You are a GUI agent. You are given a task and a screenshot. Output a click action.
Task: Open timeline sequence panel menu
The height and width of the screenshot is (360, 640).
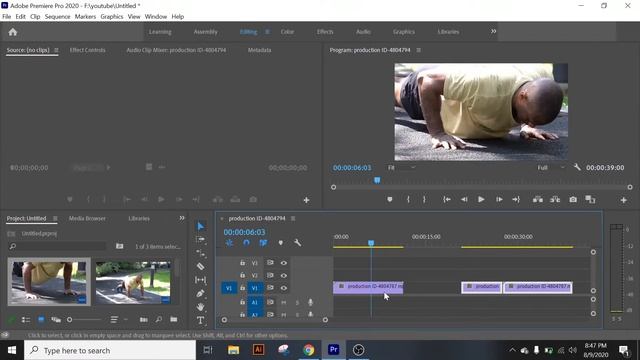(x=293, y=218)
